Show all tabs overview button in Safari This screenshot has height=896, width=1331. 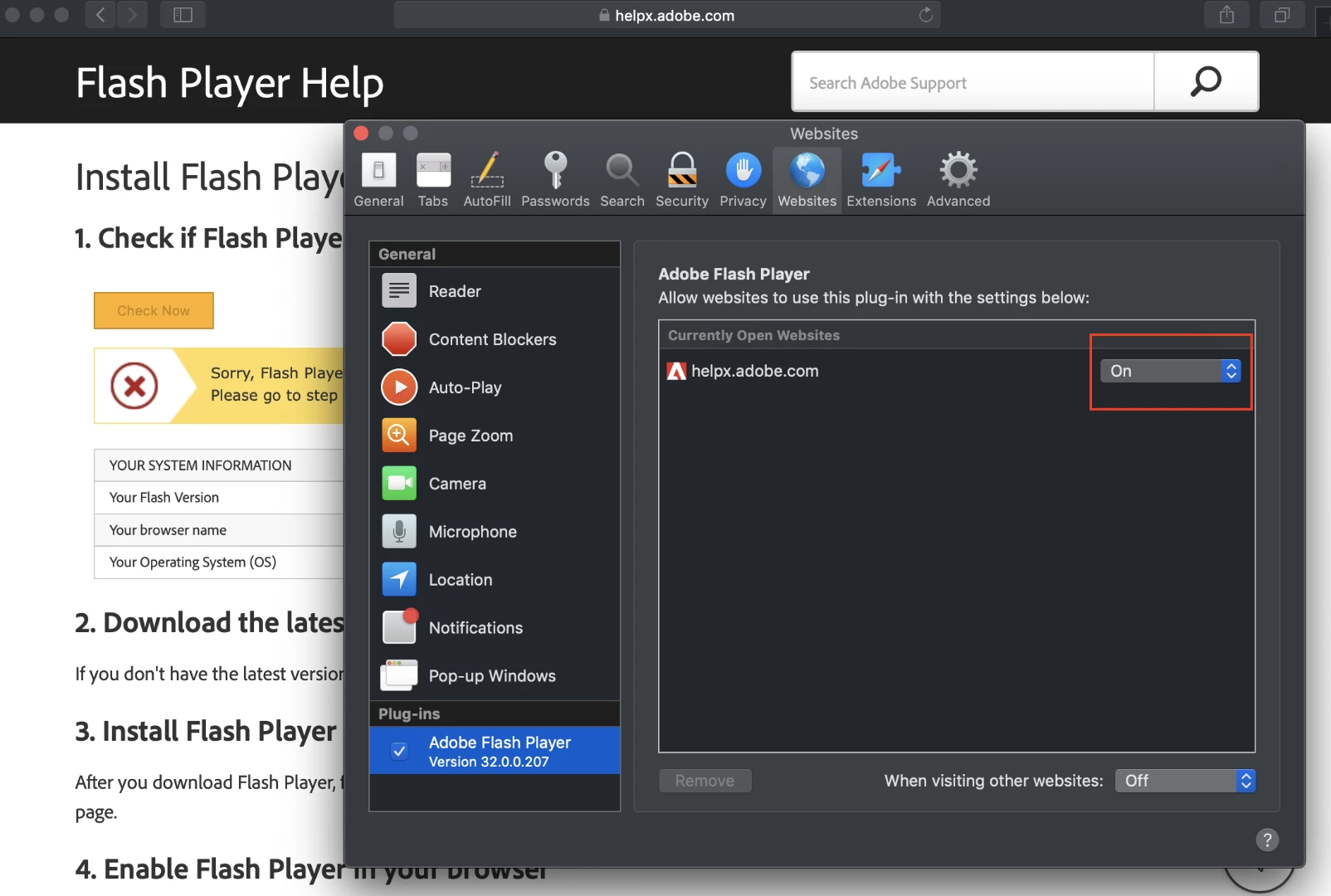(x=1282, y=15)
